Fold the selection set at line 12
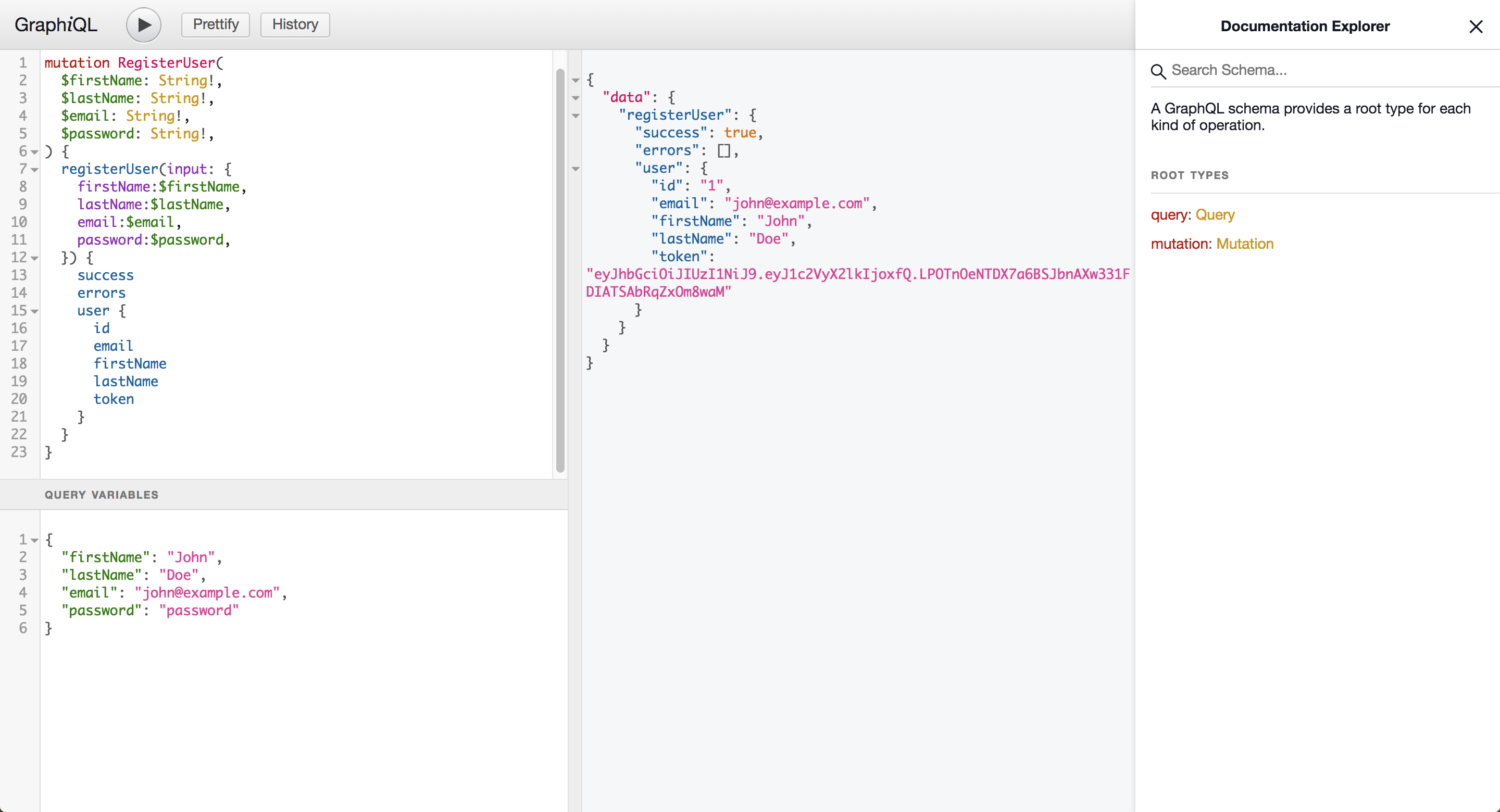The height and width of the screenshot is (812, 1500). point(34,259)
